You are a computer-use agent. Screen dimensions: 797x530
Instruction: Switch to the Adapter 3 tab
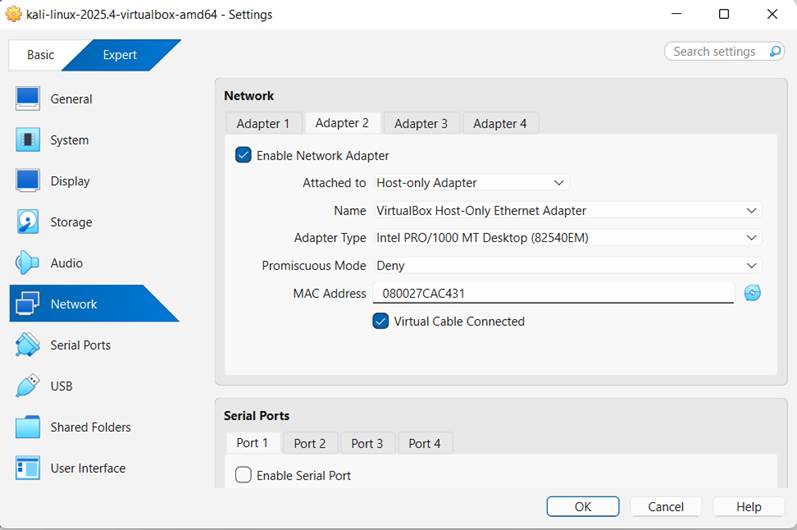coord(421,123)
